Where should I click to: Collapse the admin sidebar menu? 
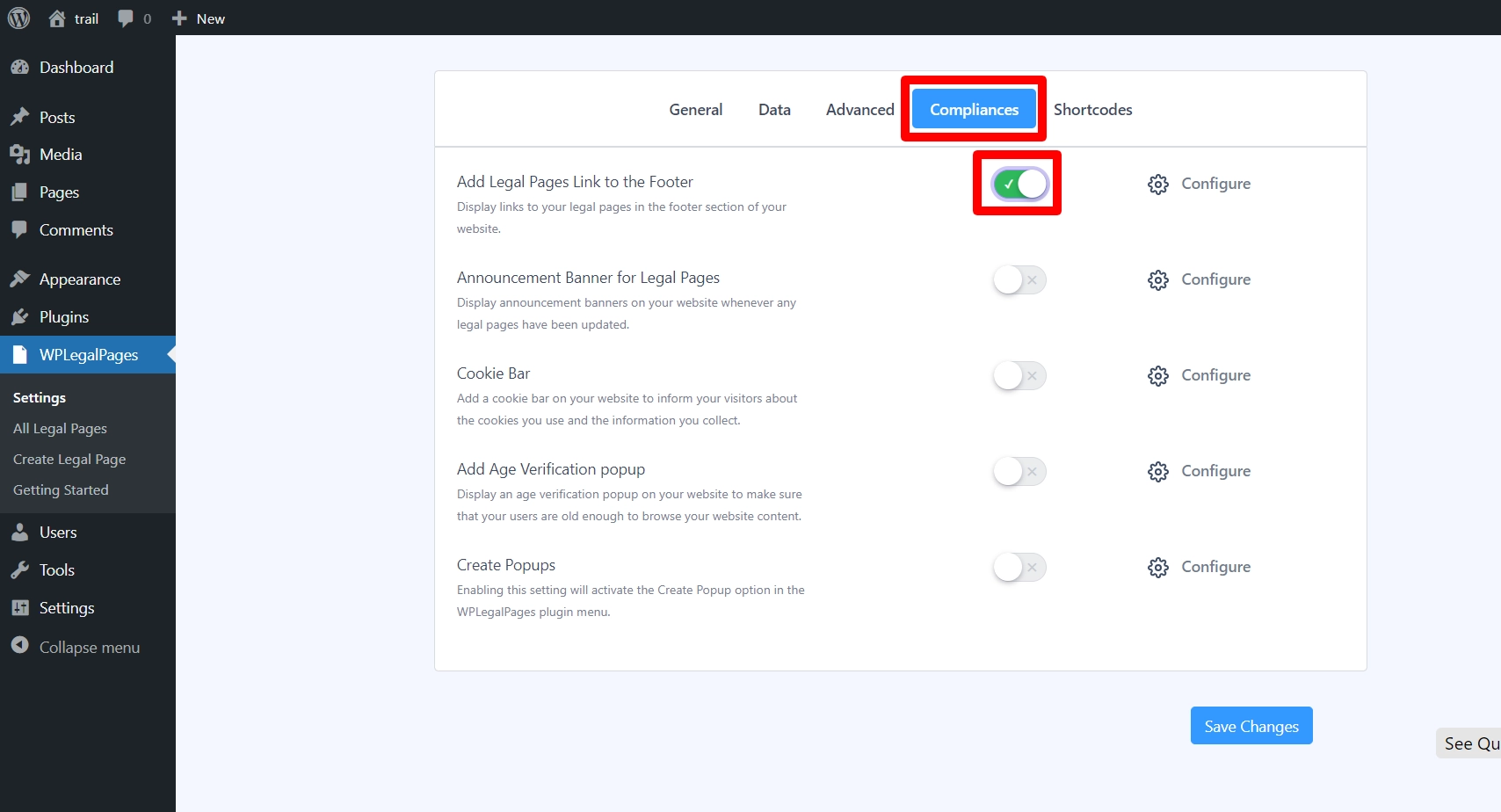coord(20,647)
